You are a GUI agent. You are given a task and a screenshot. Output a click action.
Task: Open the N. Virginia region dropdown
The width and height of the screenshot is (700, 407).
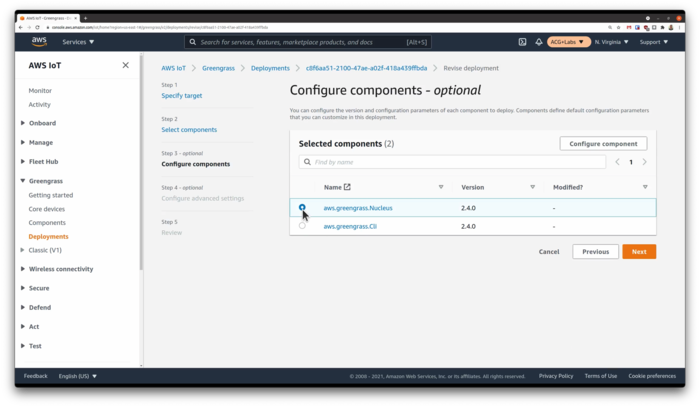(611, 42)
